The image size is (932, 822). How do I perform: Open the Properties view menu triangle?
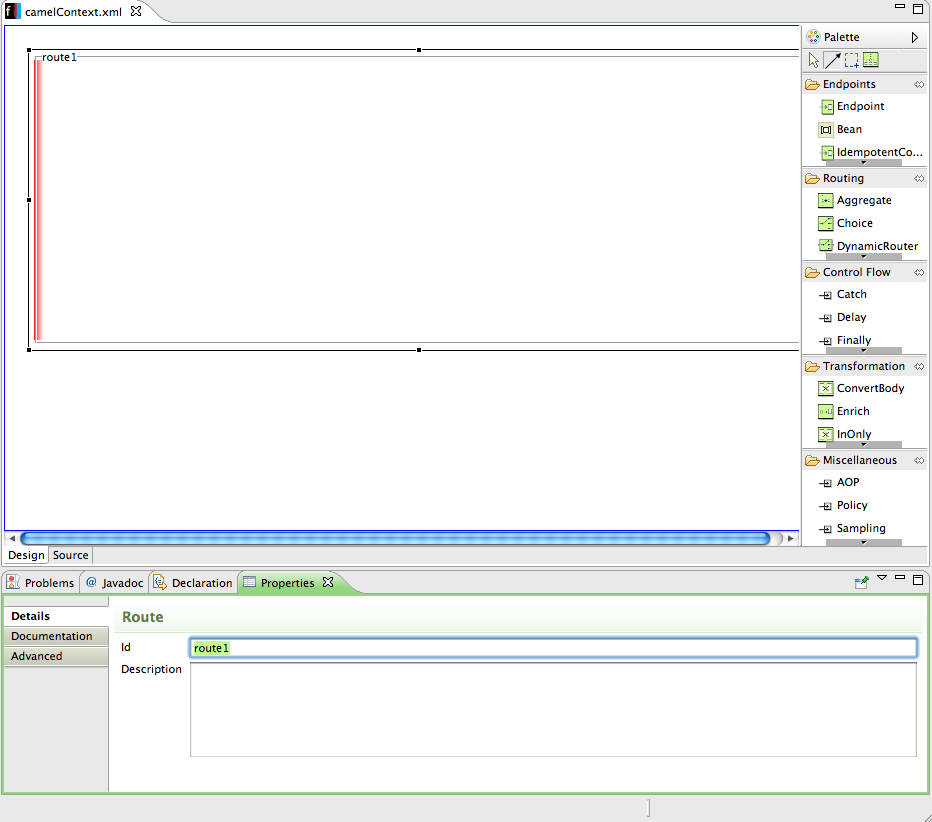[x=882, y=578]
